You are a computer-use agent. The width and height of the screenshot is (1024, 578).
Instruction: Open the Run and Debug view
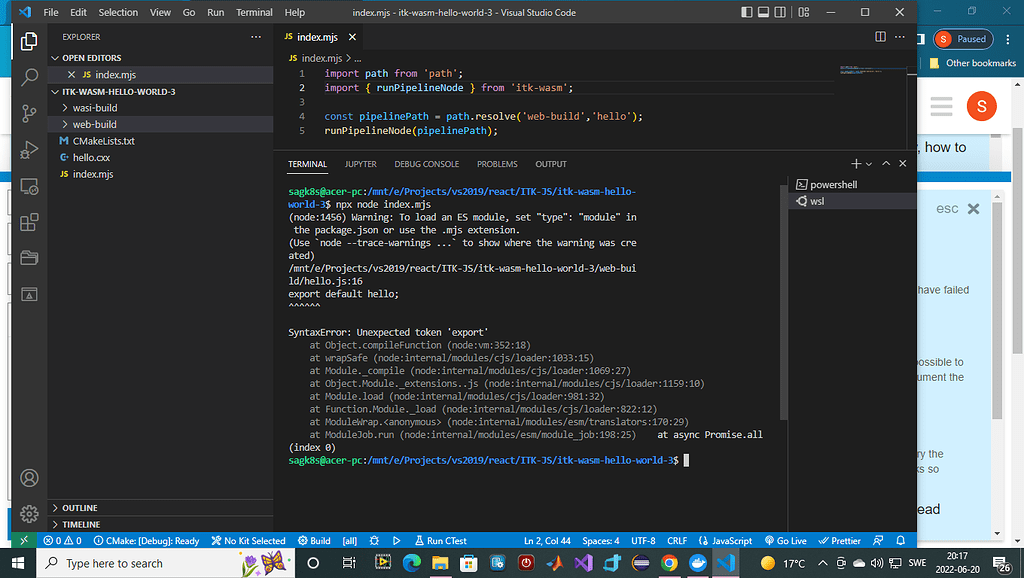pyautogui.click(x=29, y=150)
